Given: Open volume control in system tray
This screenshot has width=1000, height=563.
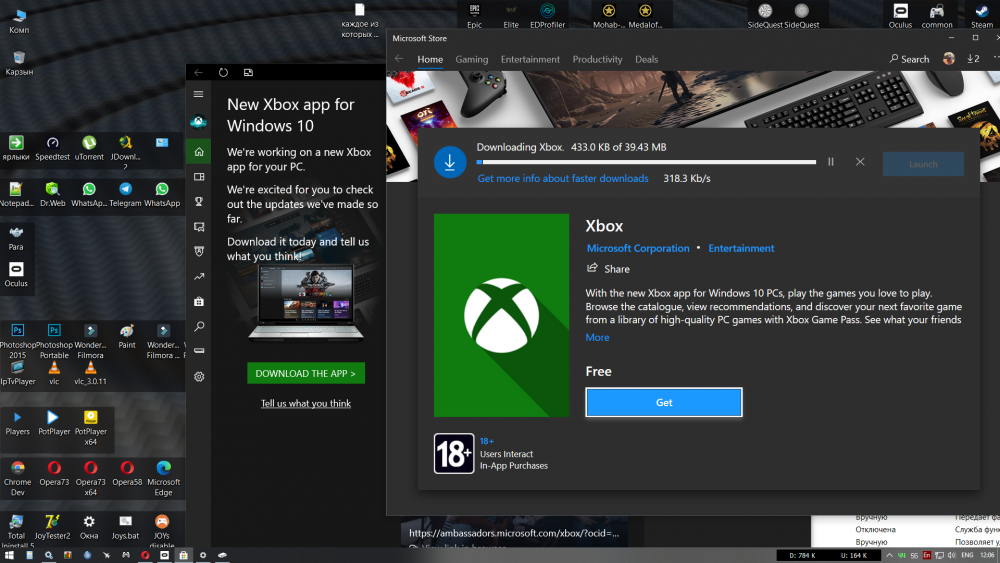Looking at the screenshot, I should tap(951, 555).
